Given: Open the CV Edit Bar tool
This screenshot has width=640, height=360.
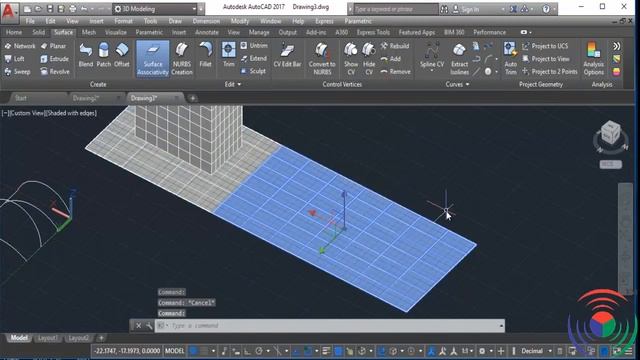Looking at the screenshot, I should pyautogui.click(x=287, y=55).
